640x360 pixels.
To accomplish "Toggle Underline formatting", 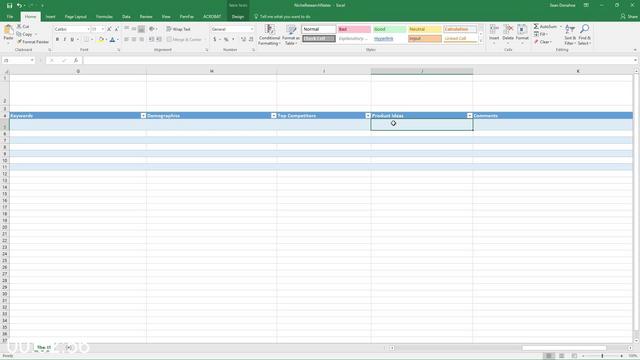I will (72, 40).
